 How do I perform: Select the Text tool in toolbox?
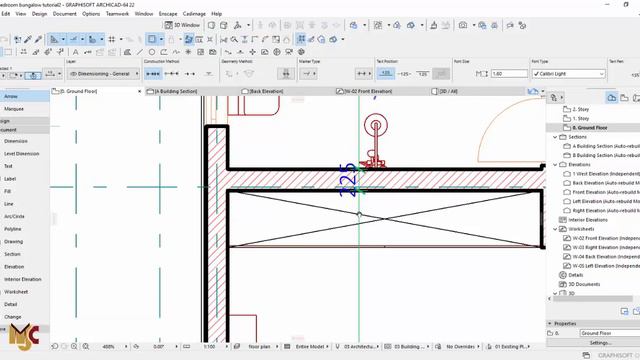tap(24, 166)
